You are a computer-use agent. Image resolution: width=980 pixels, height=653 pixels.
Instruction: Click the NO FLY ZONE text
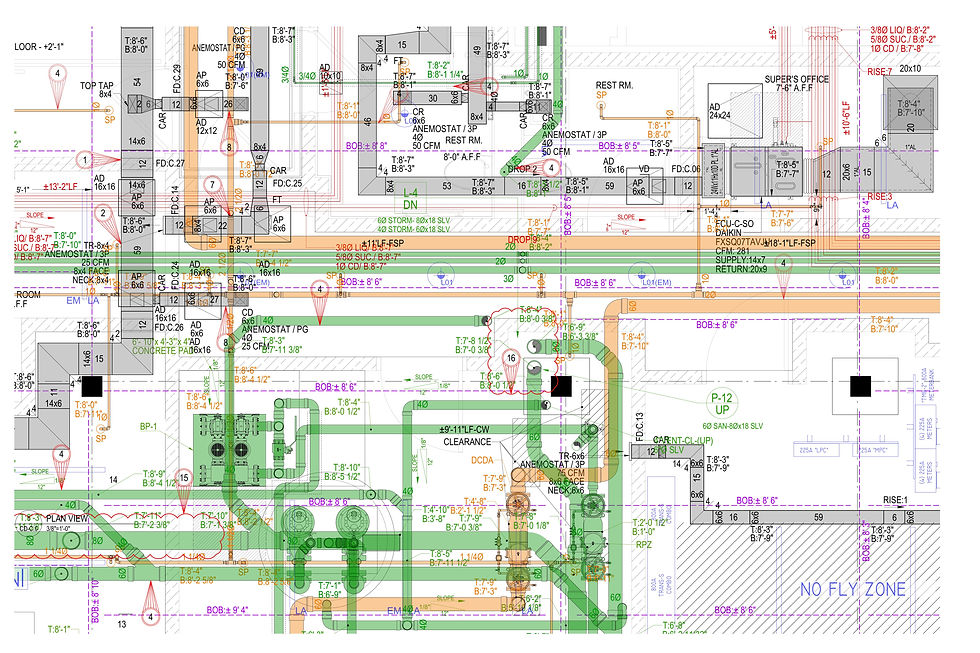click(855, 590)
